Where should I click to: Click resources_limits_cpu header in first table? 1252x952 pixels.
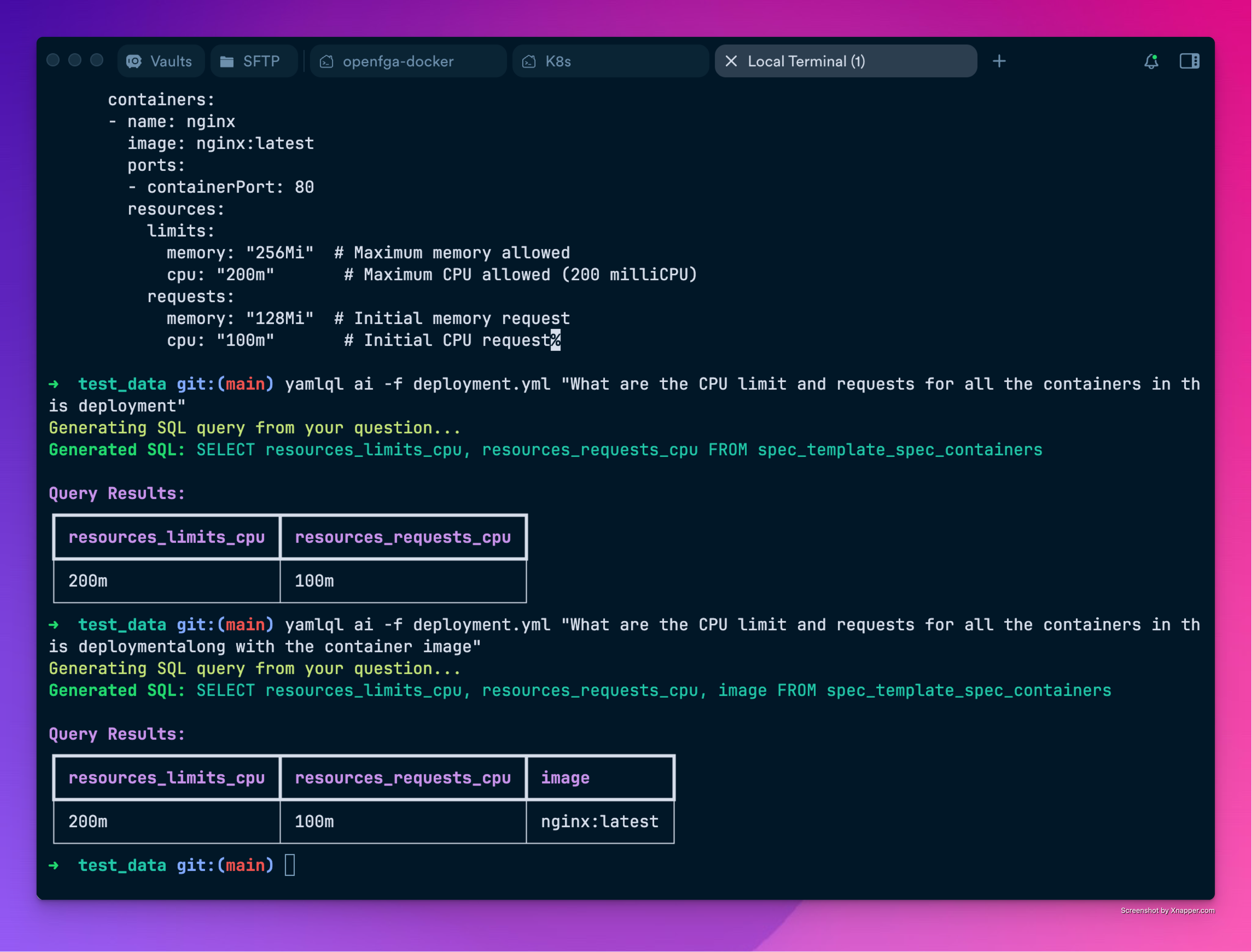click(167, 537)
